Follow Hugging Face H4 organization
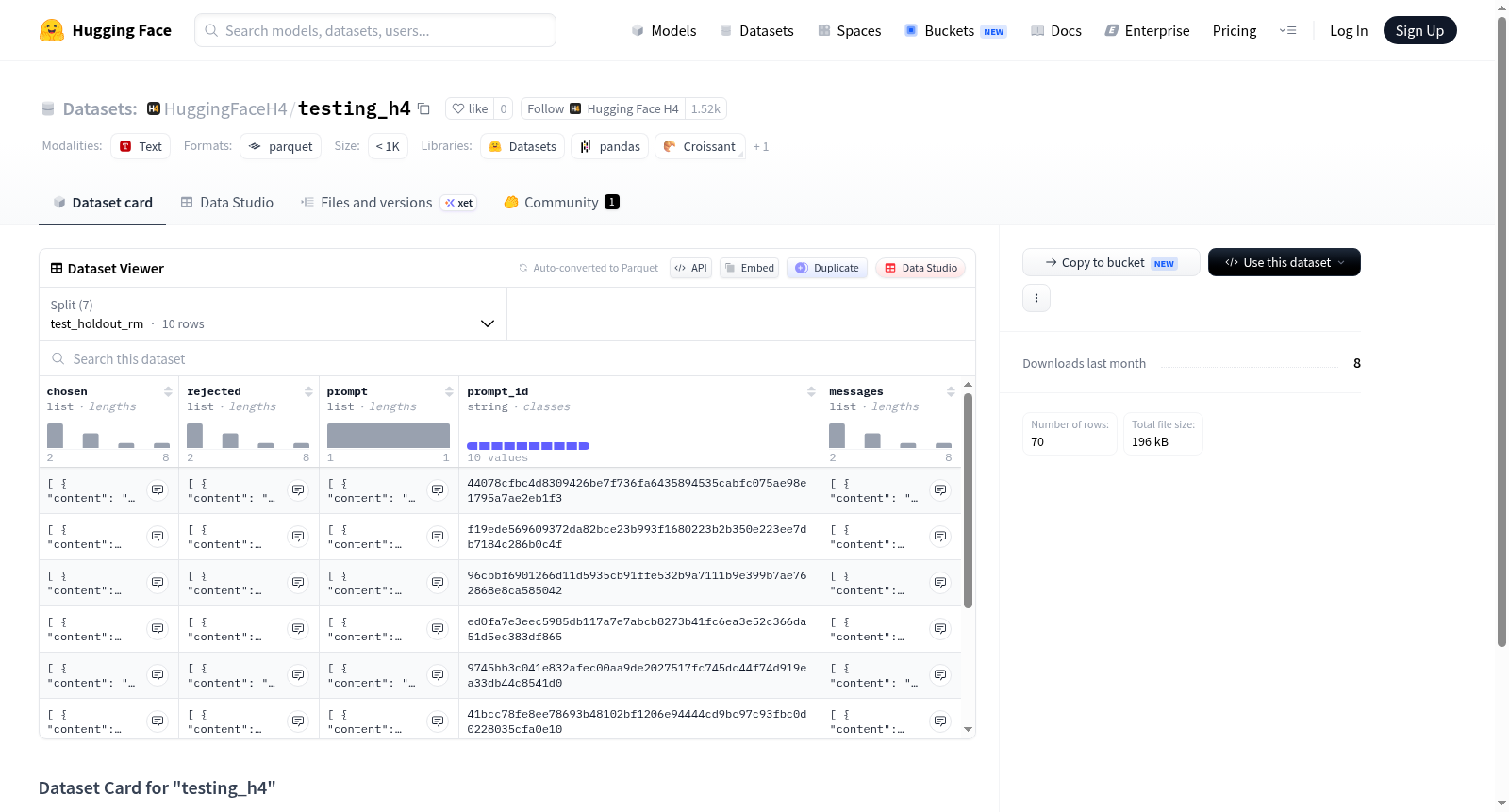 tap(603, 109)
